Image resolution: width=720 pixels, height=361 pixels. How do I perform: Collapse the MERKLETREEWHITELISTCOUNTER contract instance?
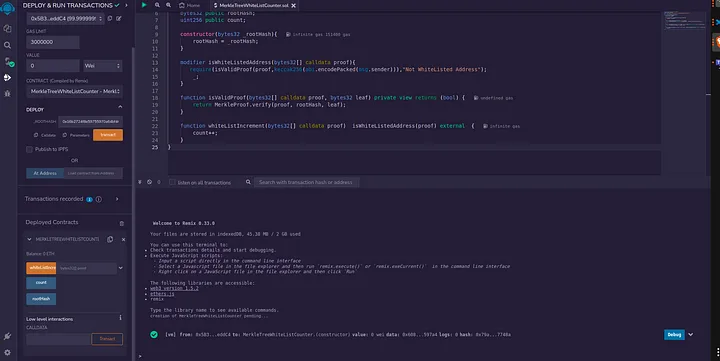click(x=29, y=239)
